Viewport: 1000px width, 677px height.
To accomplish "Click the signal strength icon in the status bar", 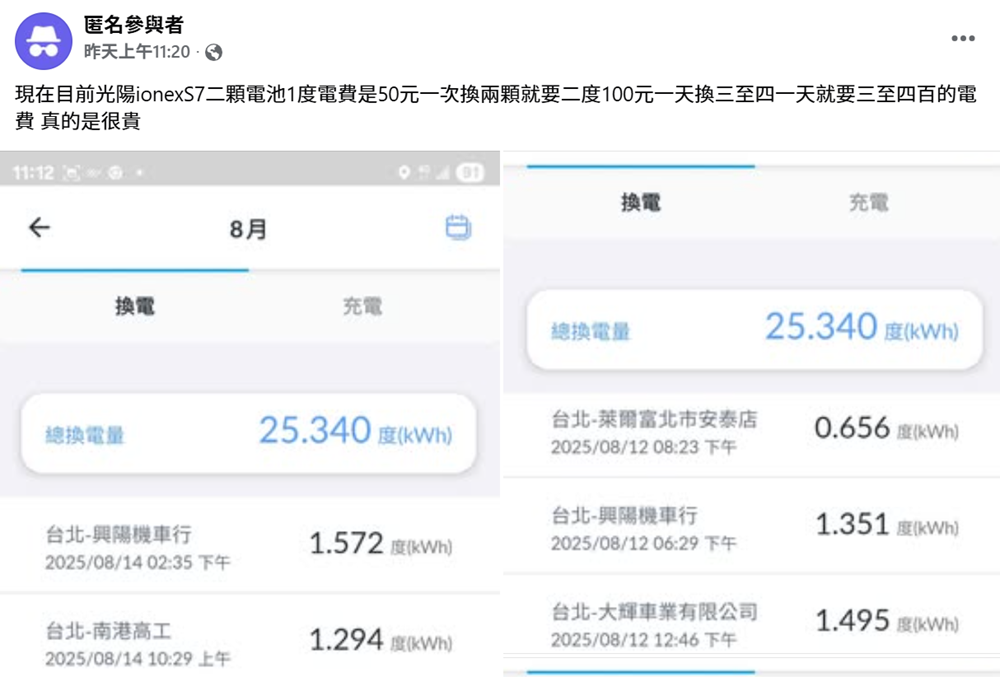I will click(x=443, y=170).
